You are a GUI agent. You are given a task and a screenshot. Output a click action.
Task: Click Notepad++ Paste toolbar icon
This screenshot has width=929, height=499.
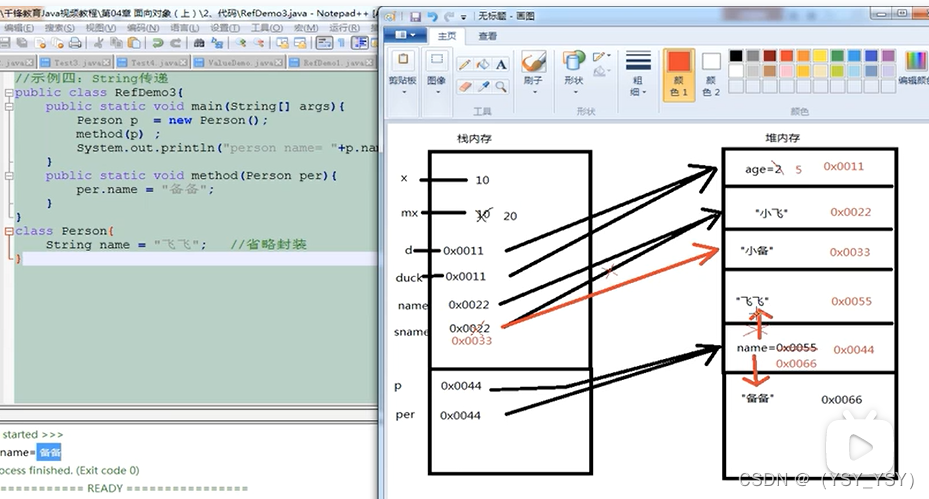click(134, 43)
